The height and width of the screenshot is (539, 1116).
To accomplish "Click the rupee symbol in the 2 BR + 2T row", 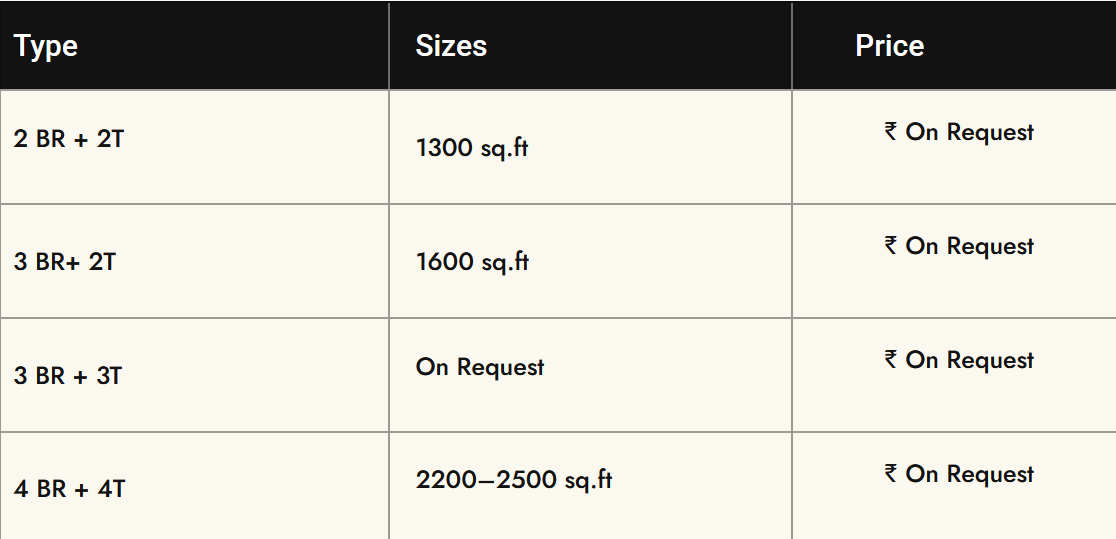I will tap(891, 131).
